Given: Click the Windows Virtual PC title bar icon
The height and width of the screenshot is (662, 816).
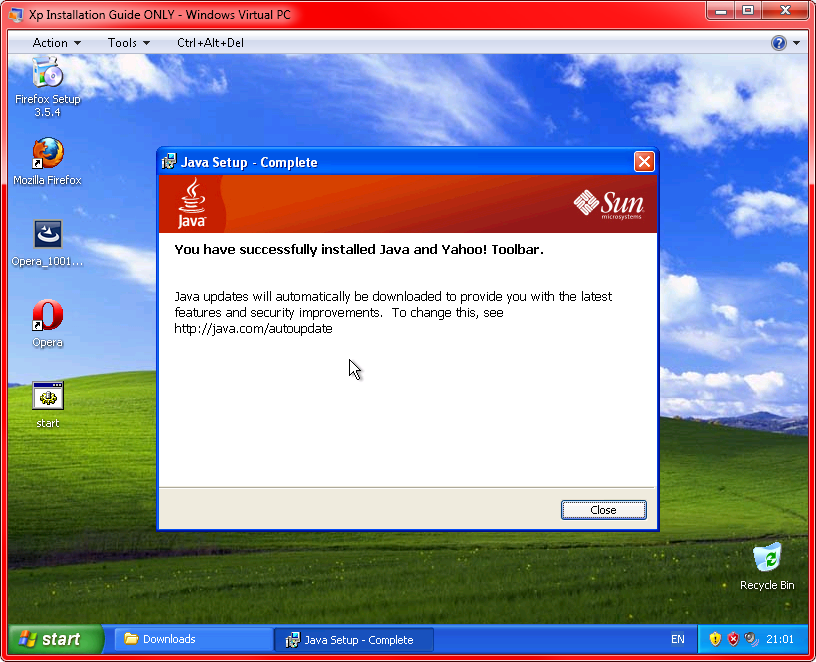Looking at the screenshot, I should (16, 15).
